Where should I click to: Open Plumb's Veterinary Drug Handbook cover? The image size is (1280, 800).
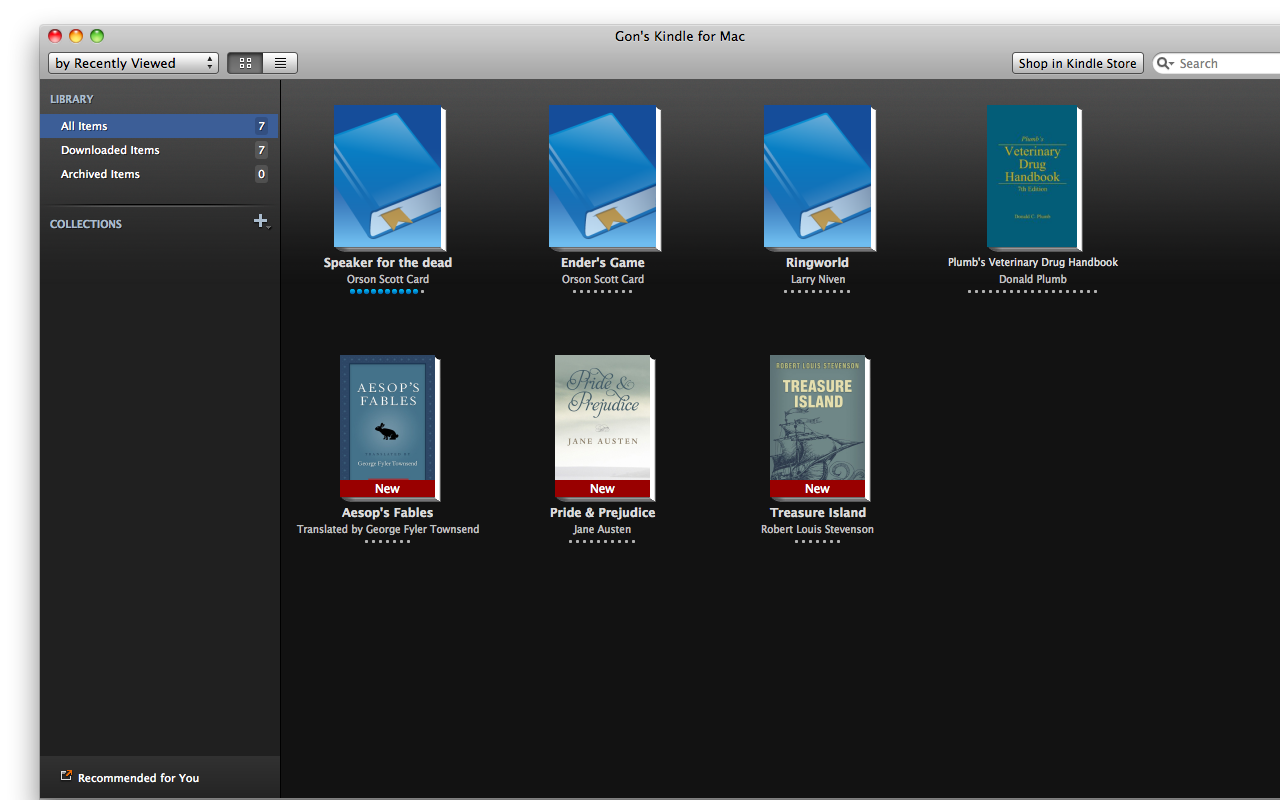[x=1033, y=178]
